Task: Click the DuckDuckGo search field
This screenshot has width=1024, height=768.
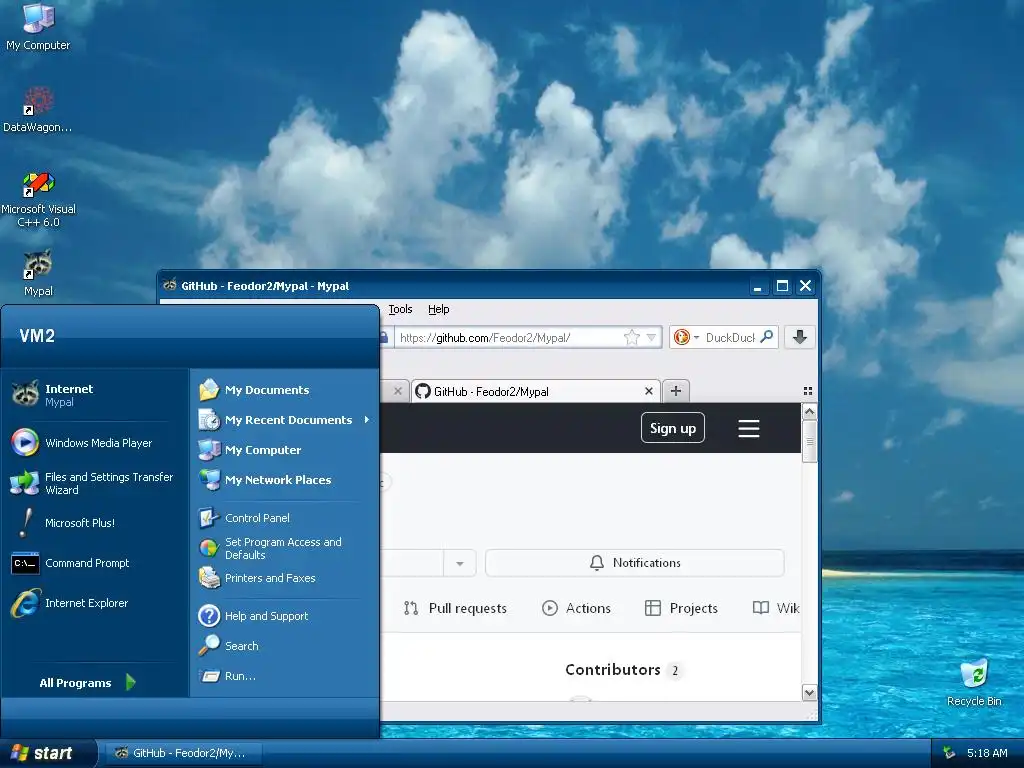Action: point(729,338)
